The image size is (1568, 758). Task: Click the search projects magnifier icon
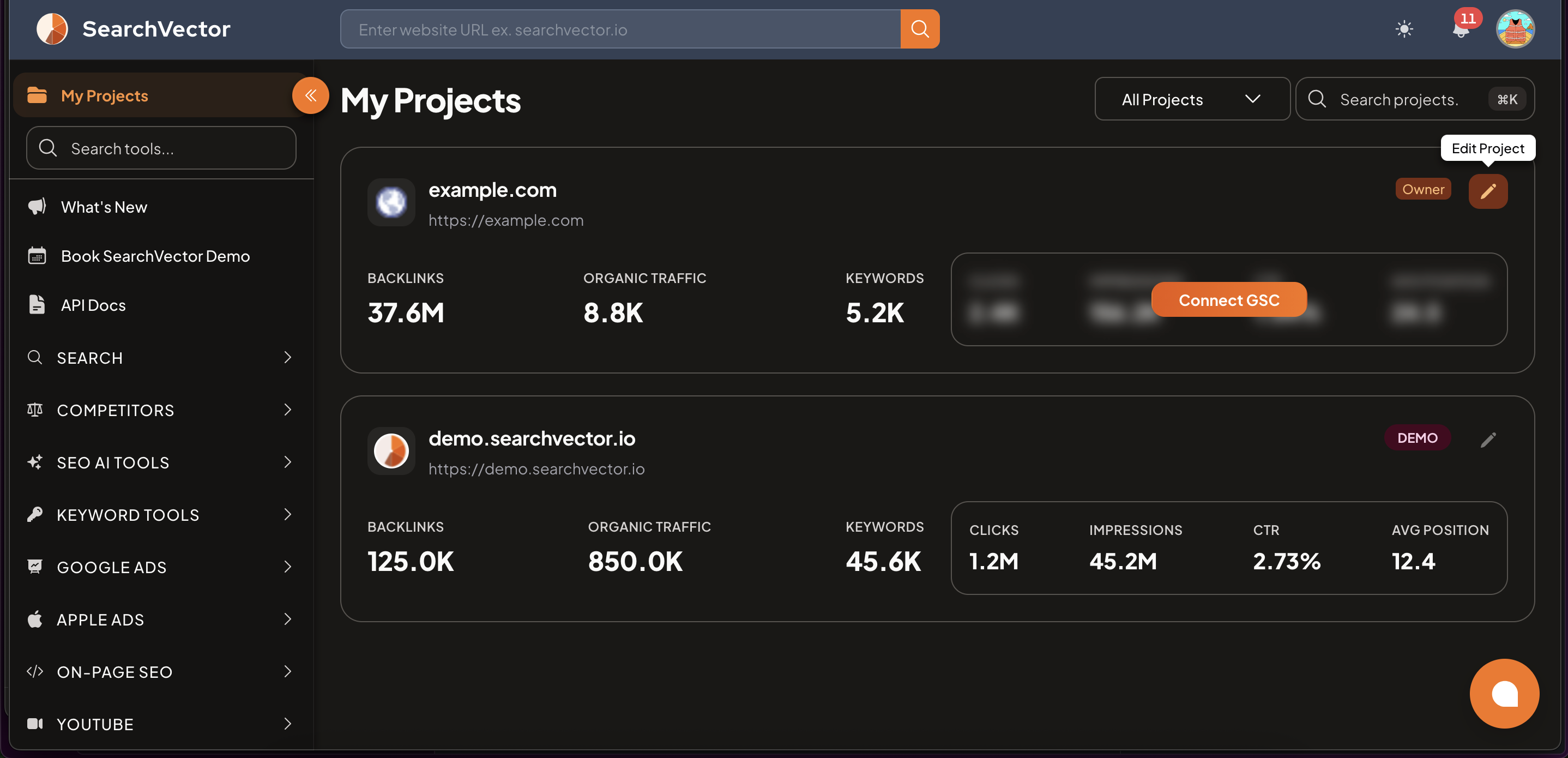pyautogui.click(x=1317, y=99)
